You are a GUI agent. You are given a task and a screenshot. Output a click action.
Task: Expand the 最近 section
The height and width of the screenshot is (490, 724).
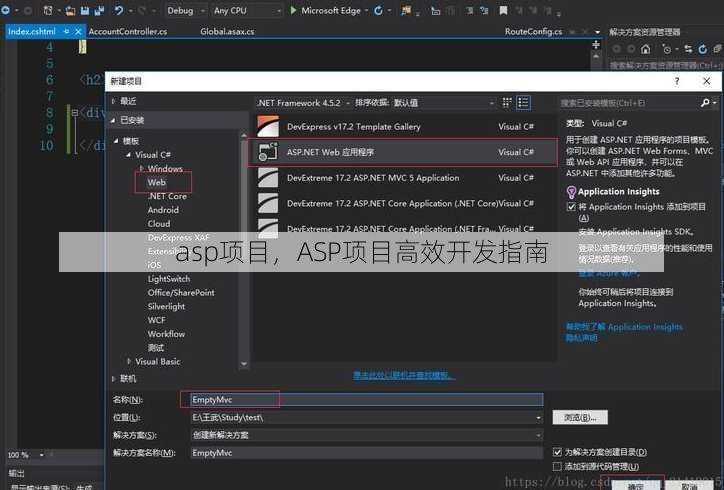coord(113,101)
